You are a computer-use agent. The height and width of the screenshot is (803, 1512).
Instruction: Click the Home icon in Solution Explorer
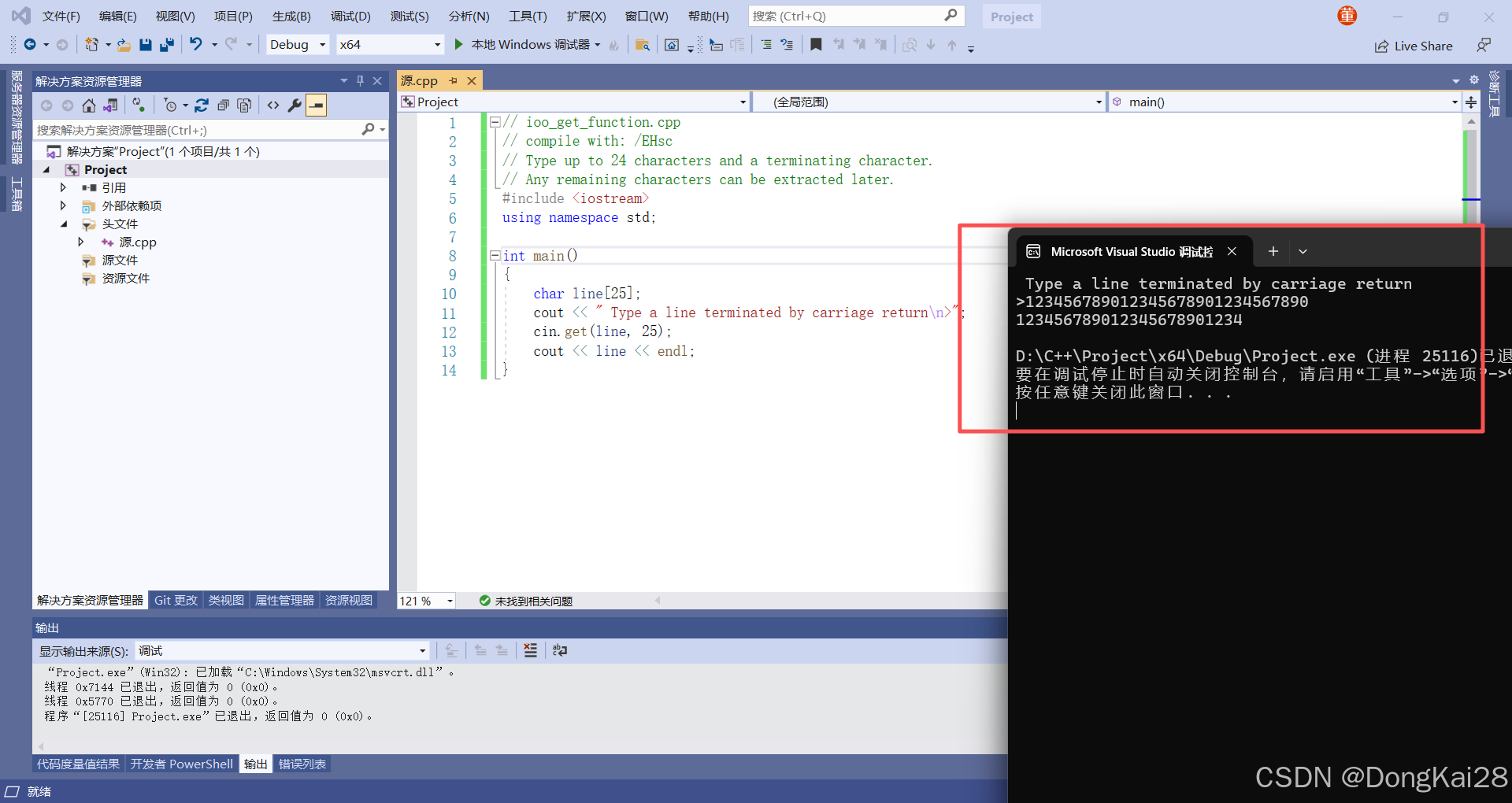89,105
